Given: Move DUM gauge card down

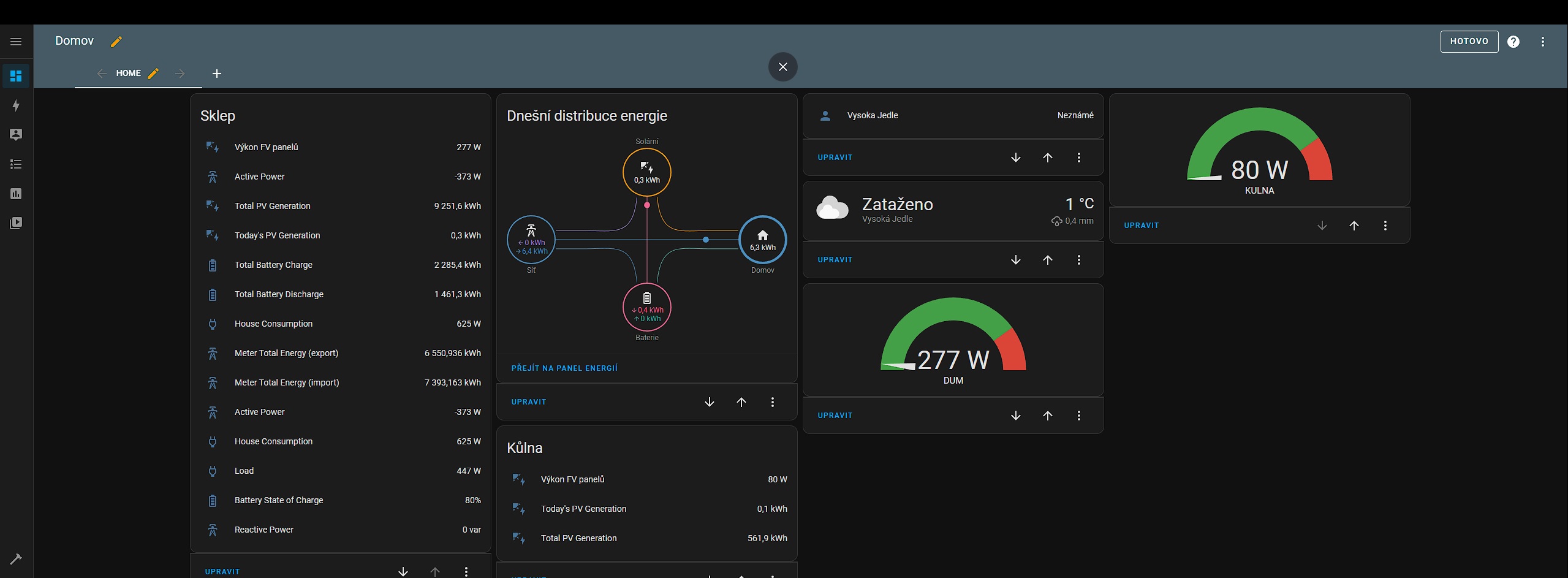Looking at the screenshot, I should pos(1016,416).
